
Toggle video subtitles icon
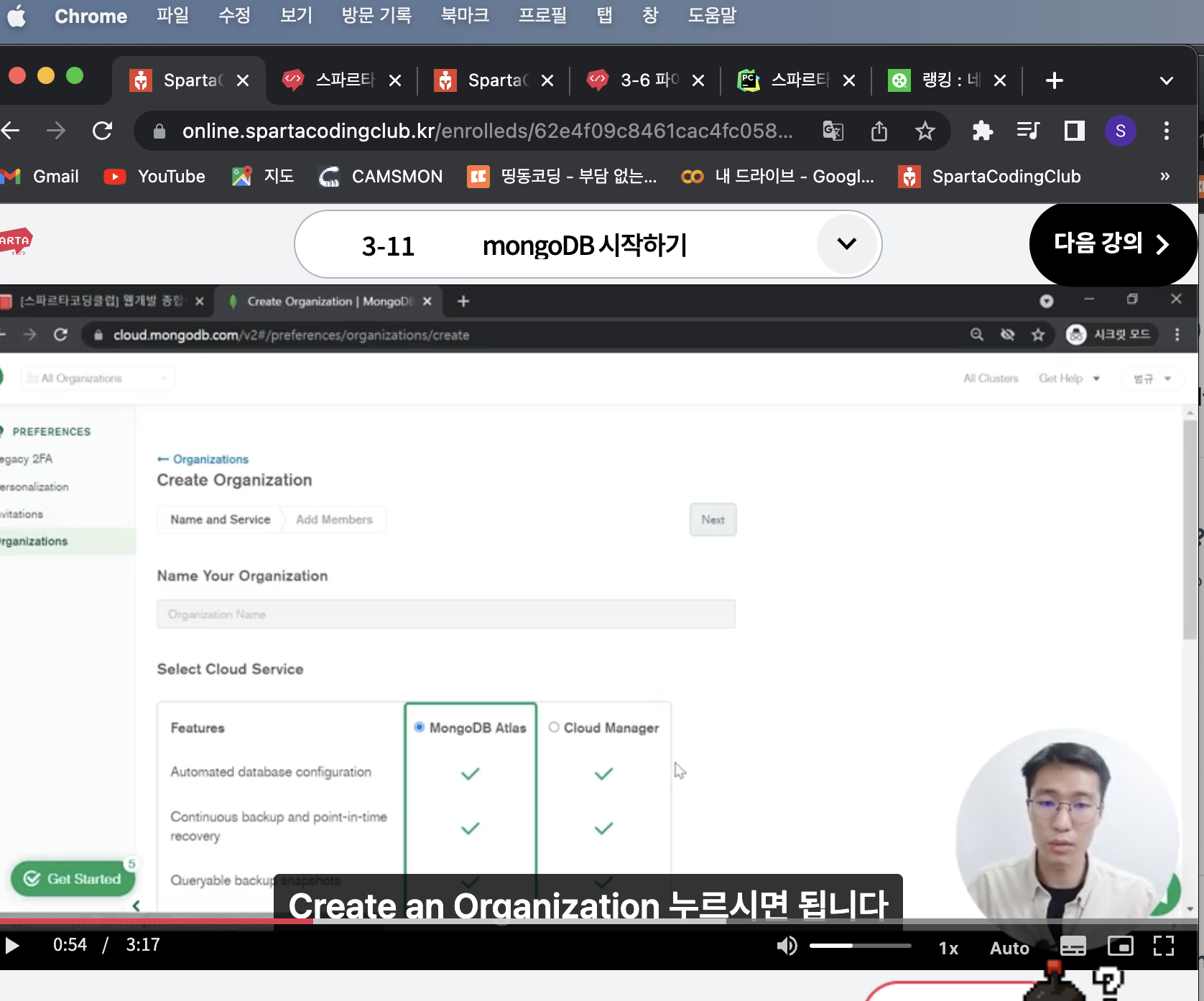pos(1073,946)
